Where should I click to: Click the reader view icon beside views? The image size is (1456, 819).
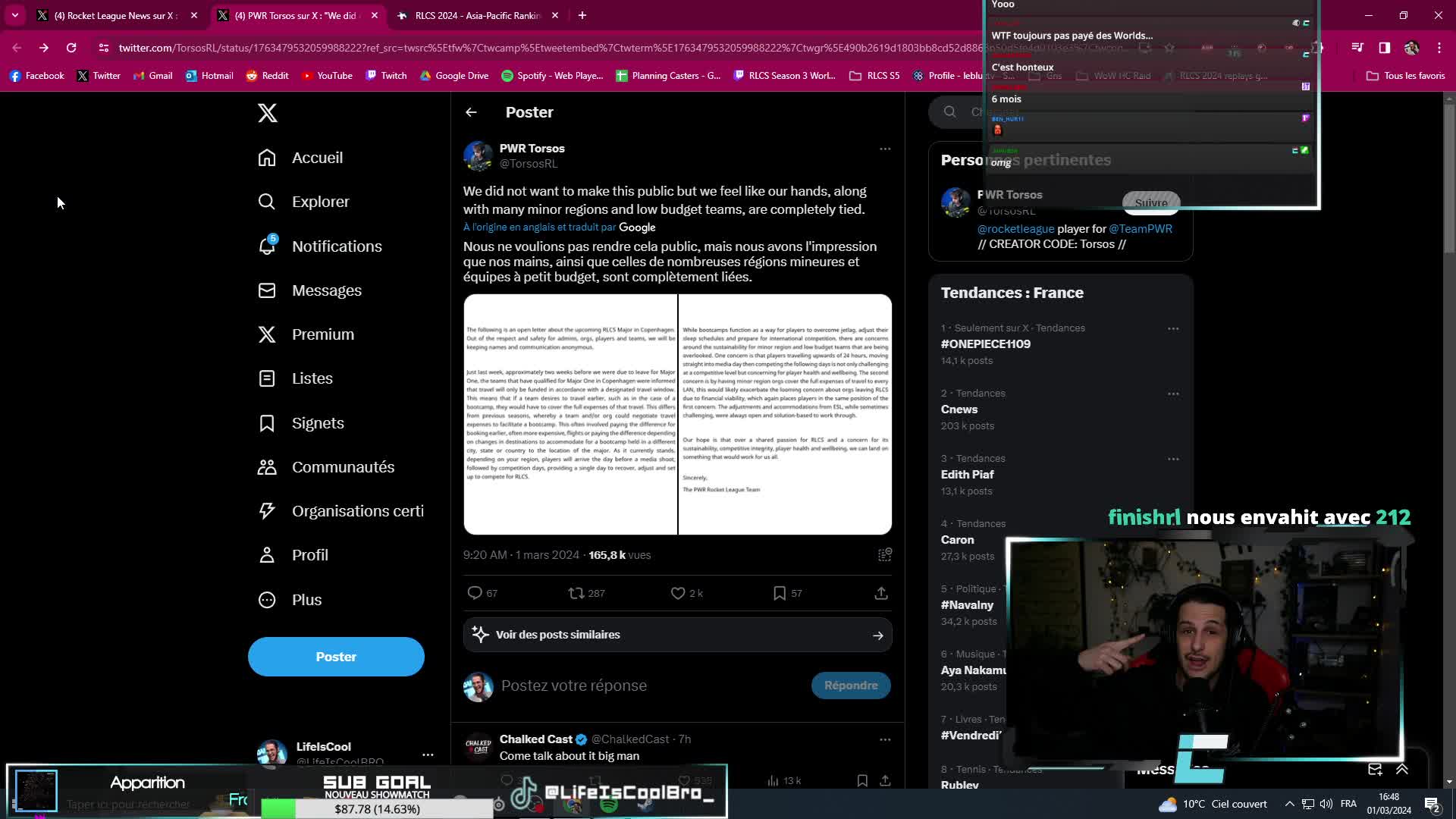(884, 555)
